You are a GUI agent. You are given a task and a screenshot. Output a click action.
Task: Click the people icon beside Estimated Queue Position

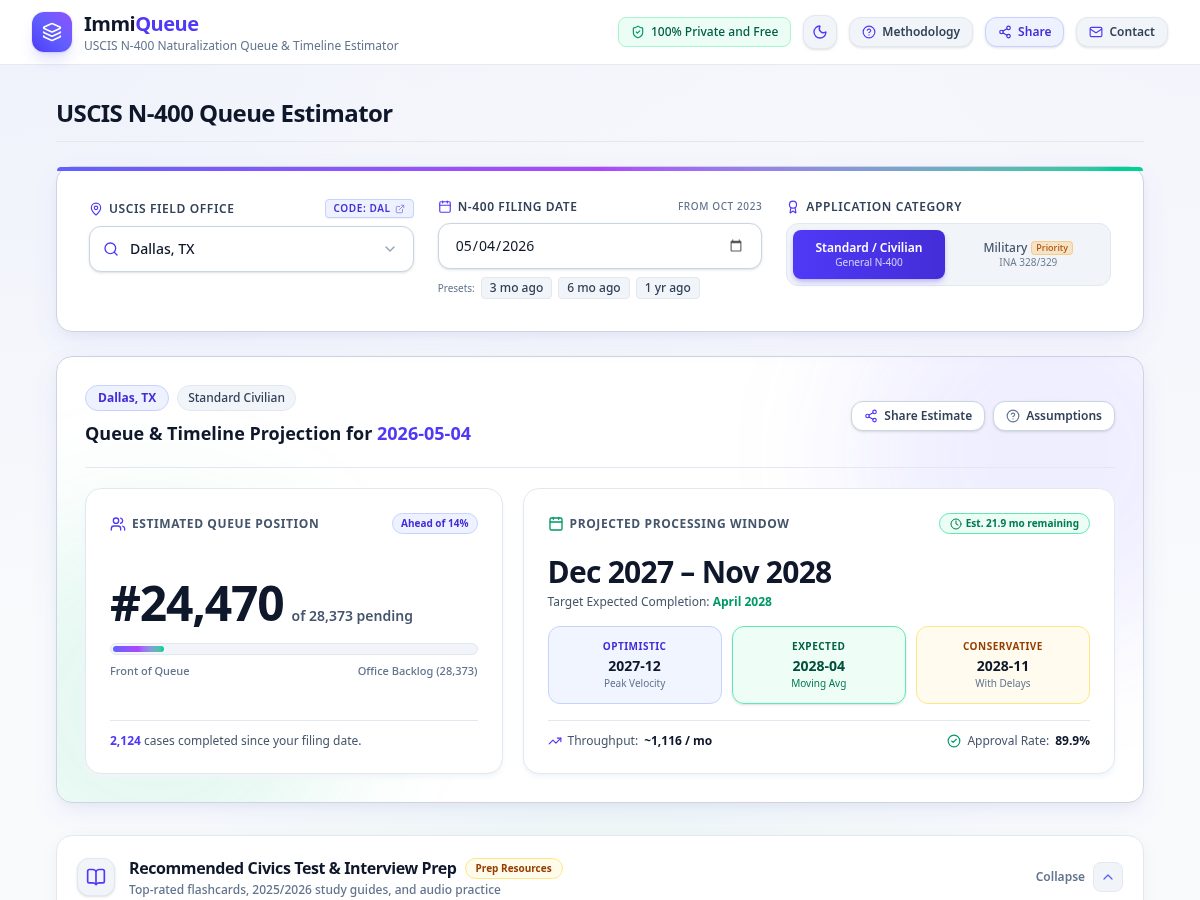pos(118,524)
